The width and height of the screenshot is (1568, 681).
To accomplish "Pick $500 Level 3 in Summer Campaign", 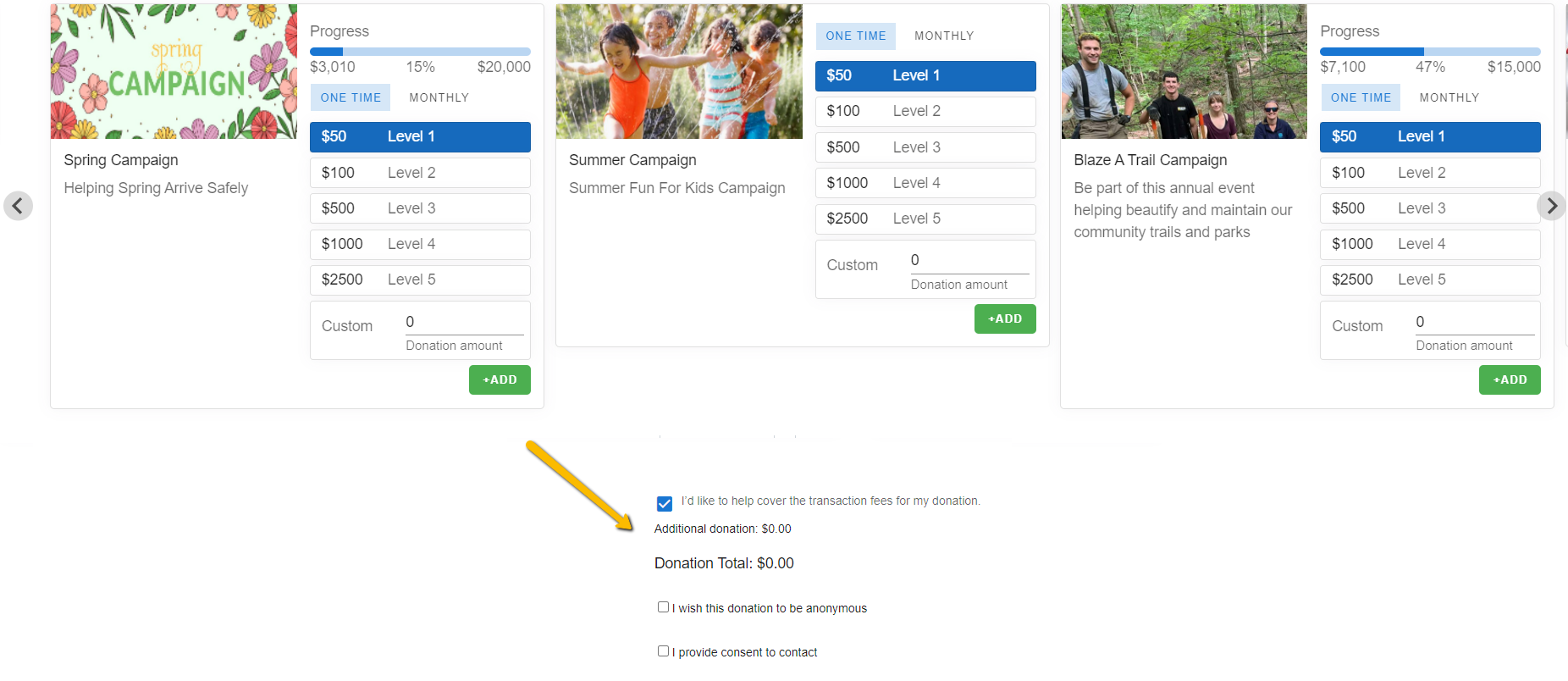I will 925,147.
